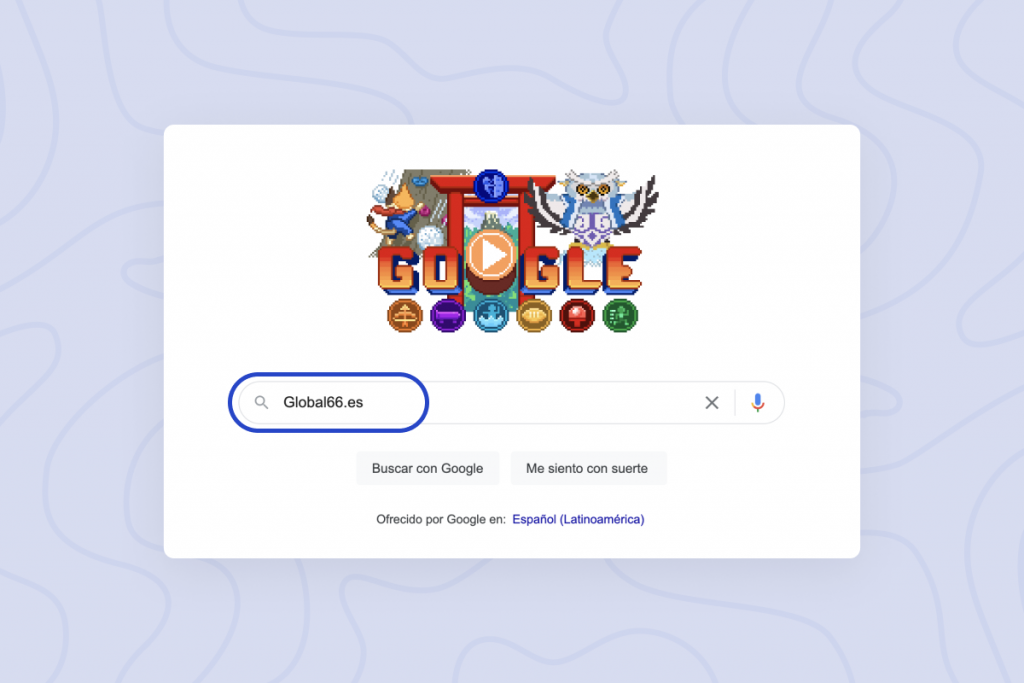Click the magnifying glass search icon
Viewport: 1024px width, 683px height.
coord(261,402)
